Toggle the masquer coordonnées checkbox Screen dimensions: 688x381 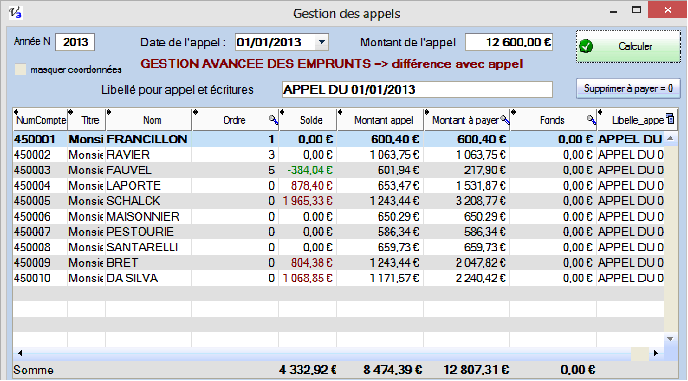(x=20, y=69)
